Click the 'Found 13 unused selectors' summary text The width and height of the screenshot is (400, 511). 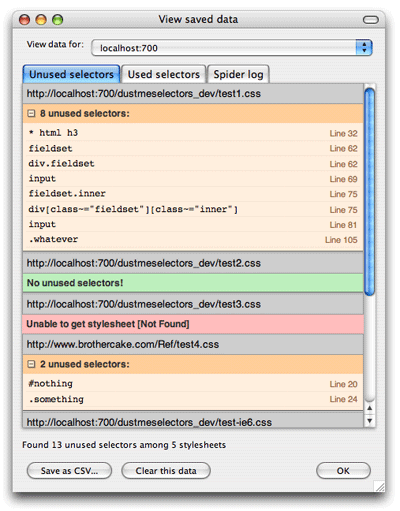(124, 445)
